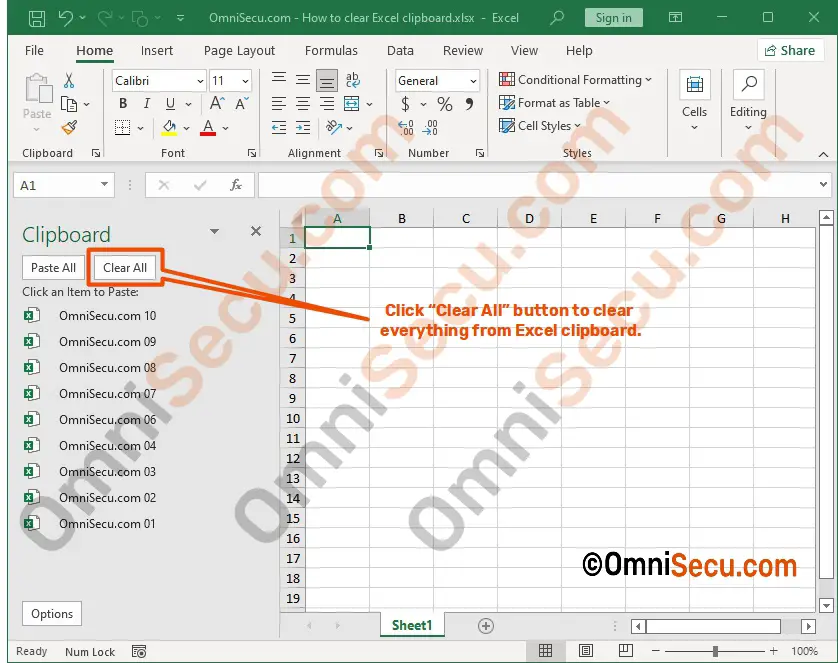
Task: Click Increase Font Size icon
Action: pyautogui.click(x=217, y=103)
